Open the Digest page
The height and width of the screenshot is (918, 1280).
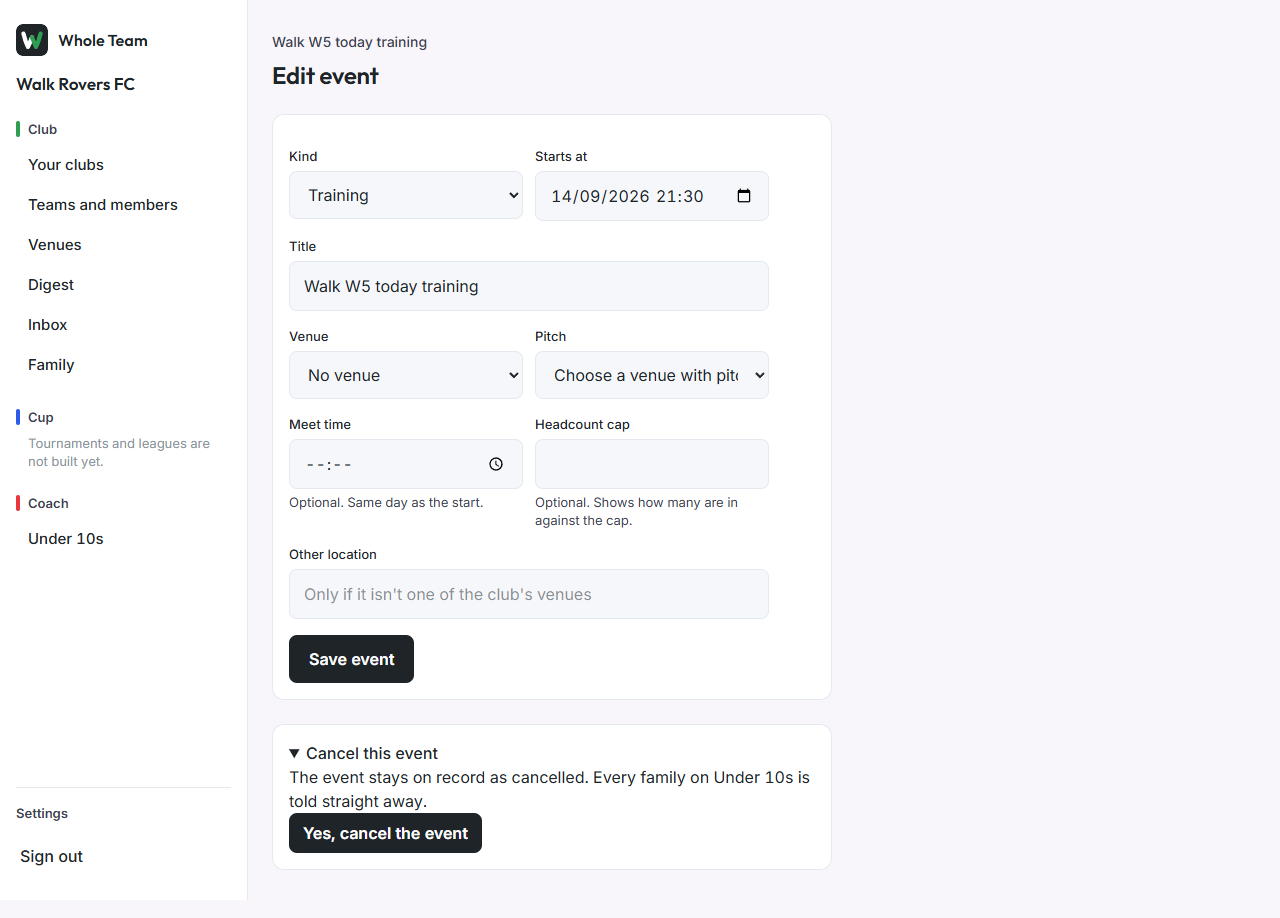[x=51, y=285]
